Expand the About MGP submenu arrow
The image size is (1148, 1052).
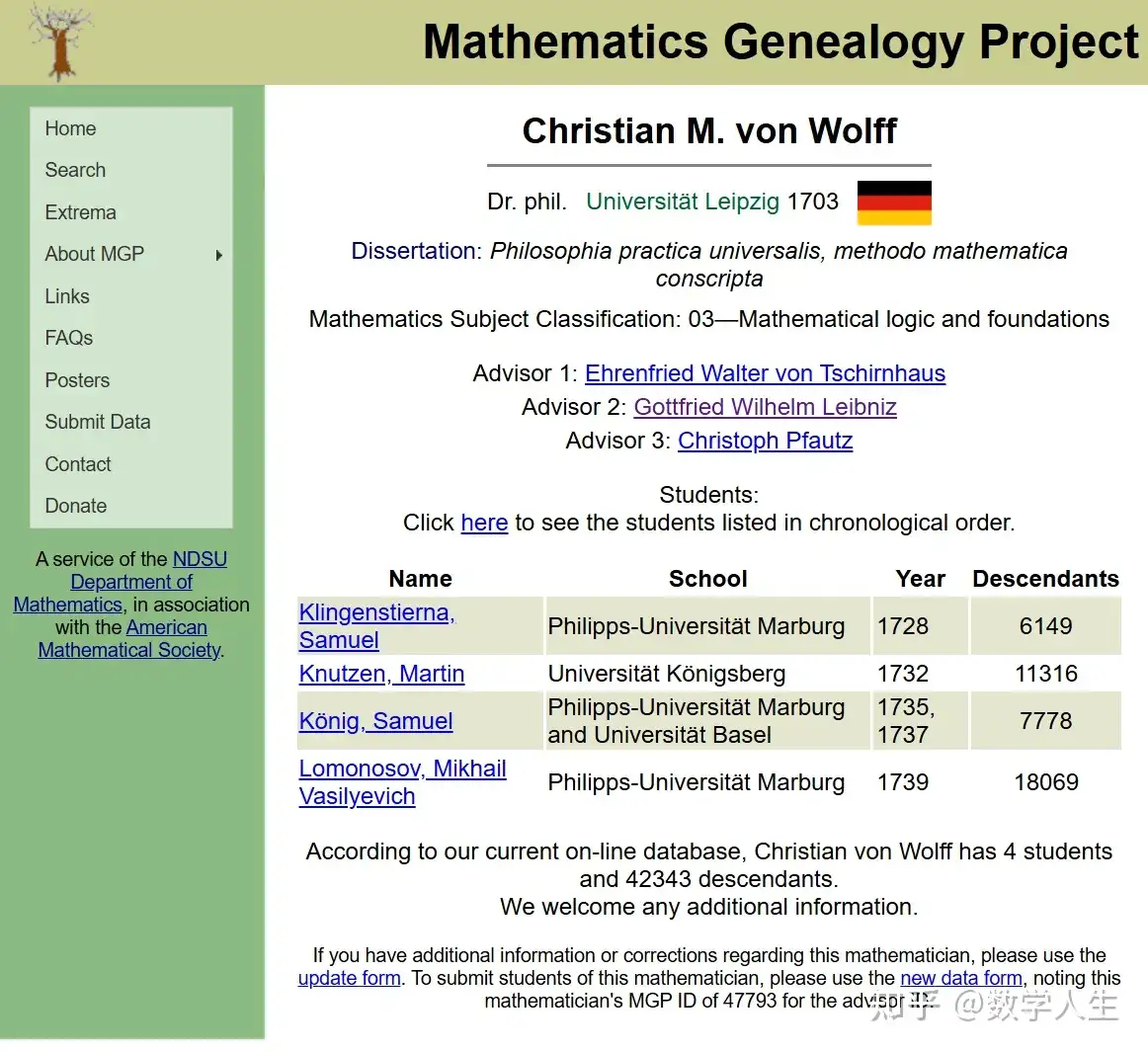(x=219, y=255)
